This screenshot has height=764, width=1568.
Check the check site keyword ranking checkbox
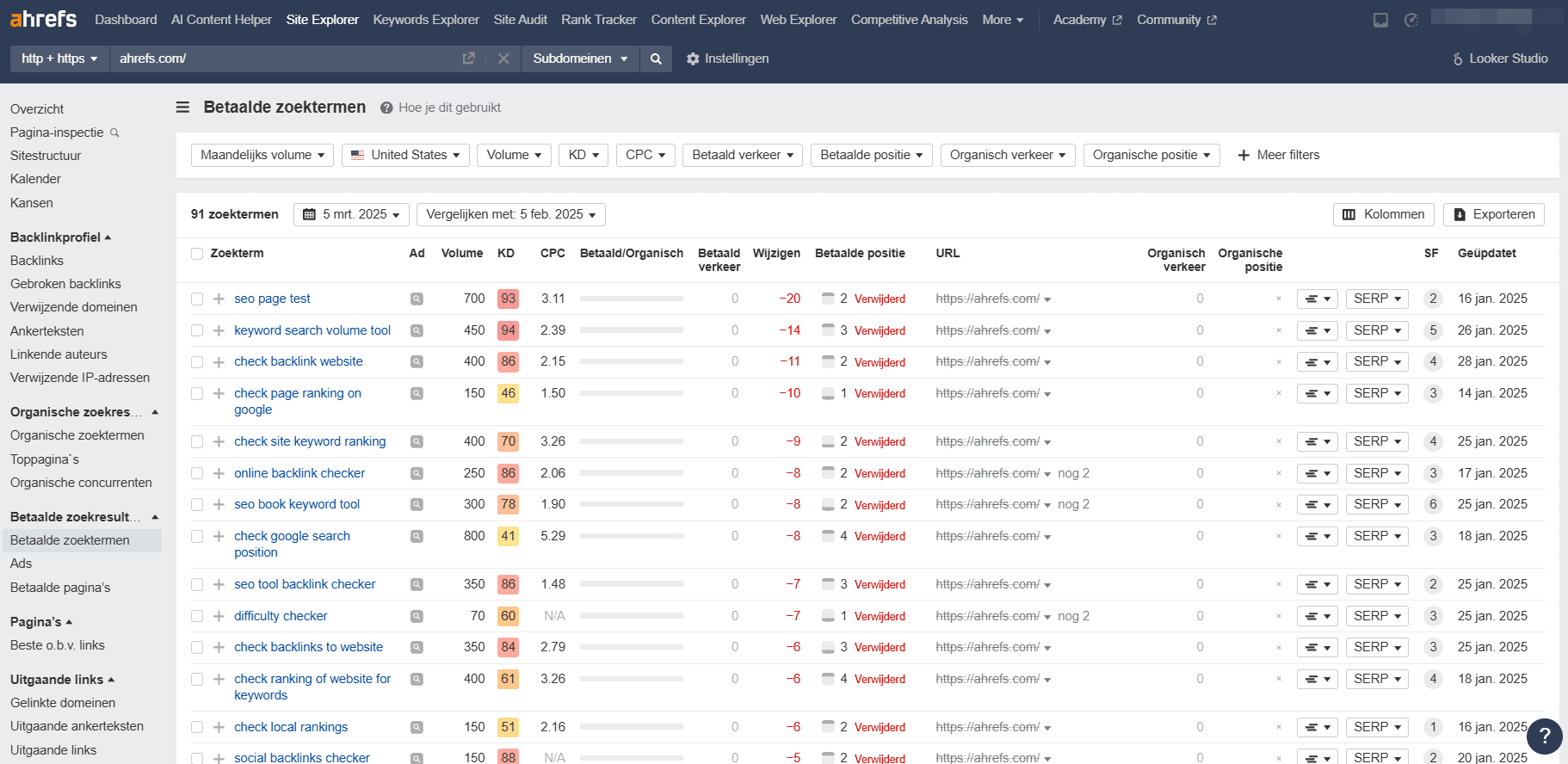(x=197, y=441)
